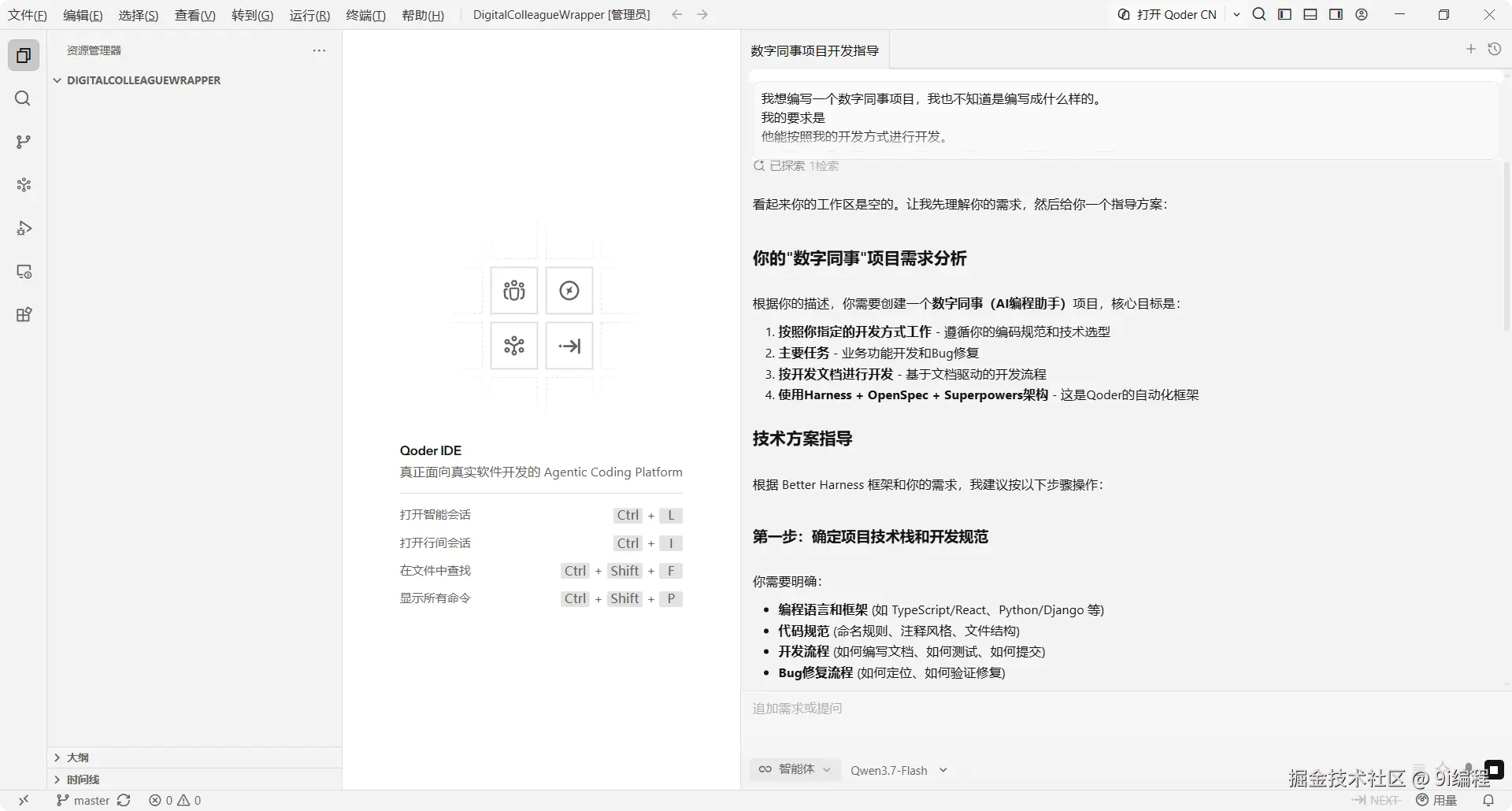Open the 帮助(H) menu
1512x811 pixels.
(x=423, y=15)
